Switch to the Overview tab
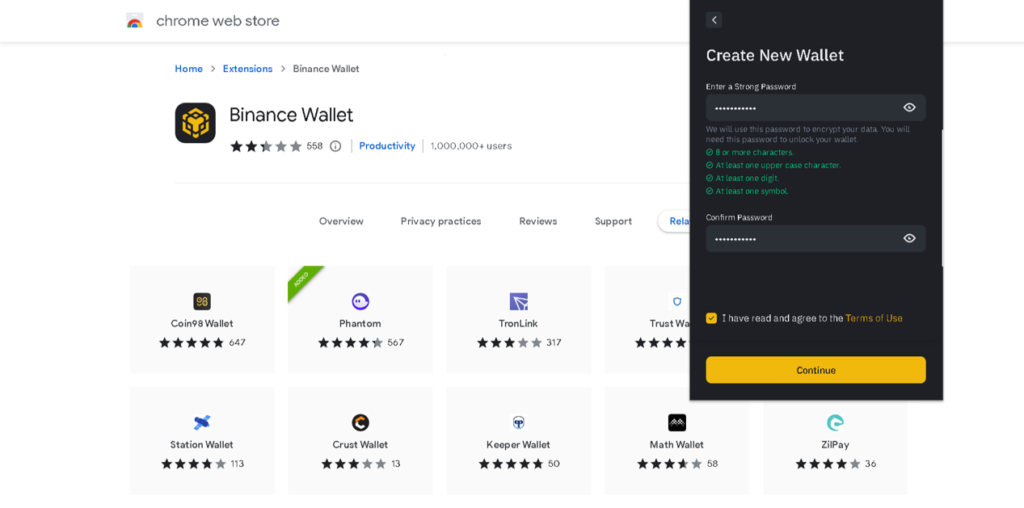Image resolution: width=1024 pixels, height=508 pixels. (341, 221)
